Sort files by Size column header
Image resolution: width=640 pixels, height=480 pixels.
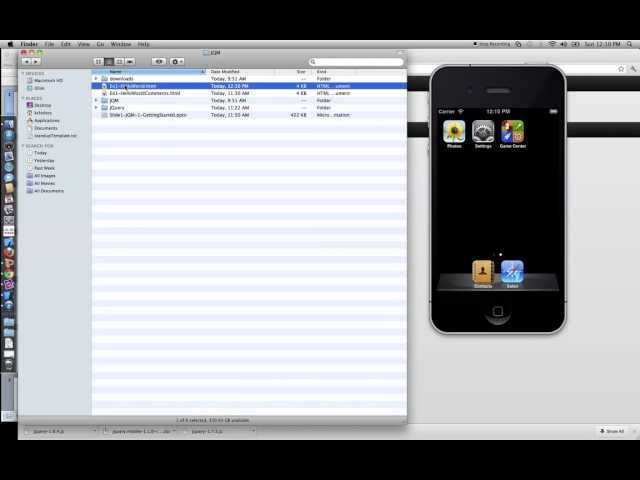(x=293, y=71)
